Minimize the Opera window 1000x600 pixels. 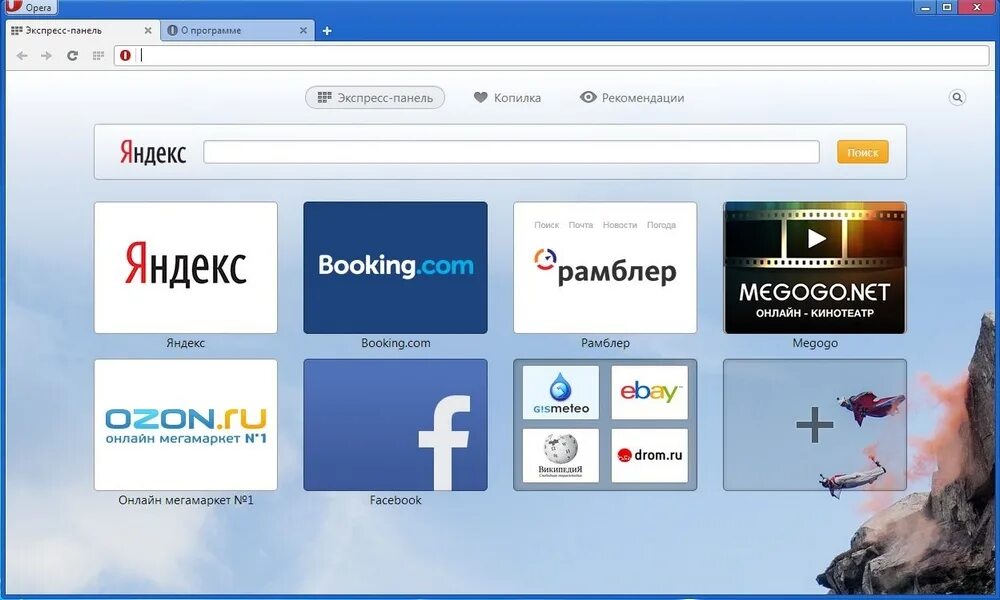click(x=925, y=7)
